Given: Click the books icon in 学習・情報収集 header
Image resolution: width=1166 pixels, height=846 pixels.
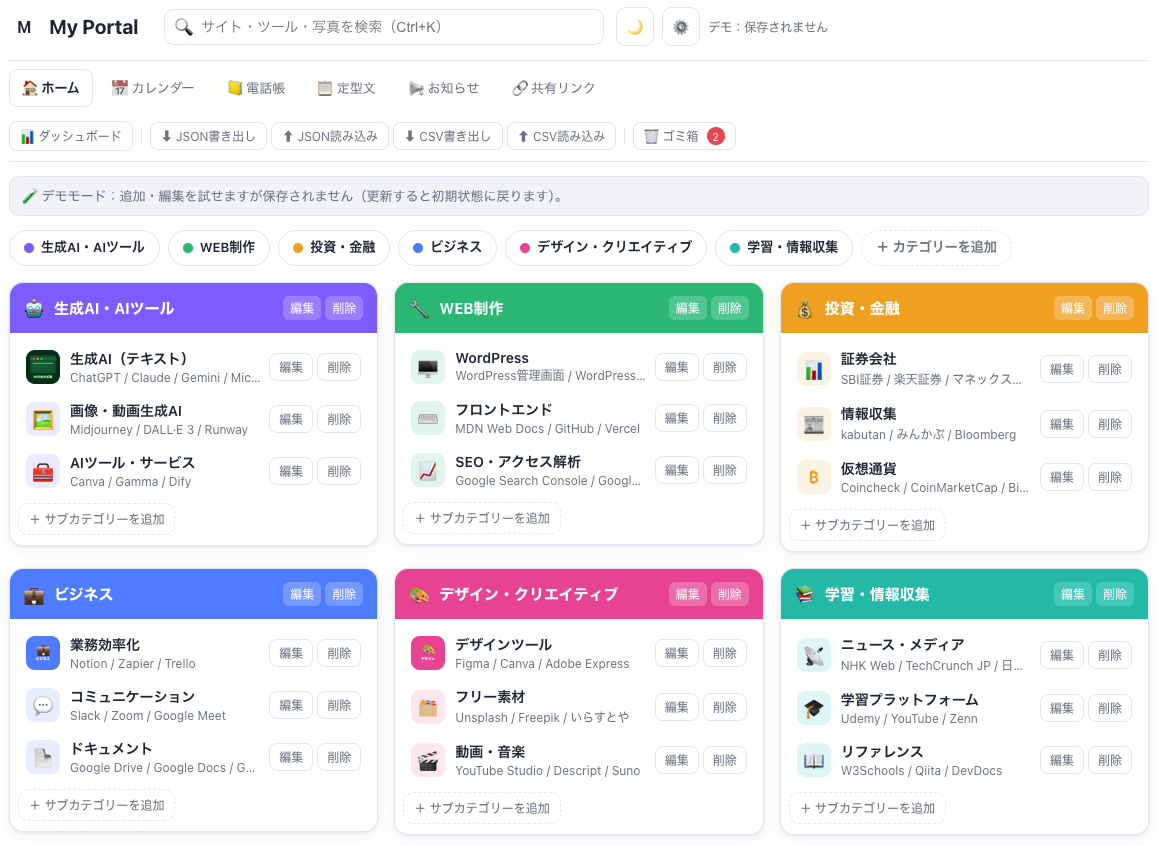Looking at the screenshot, I should point(805,595).
